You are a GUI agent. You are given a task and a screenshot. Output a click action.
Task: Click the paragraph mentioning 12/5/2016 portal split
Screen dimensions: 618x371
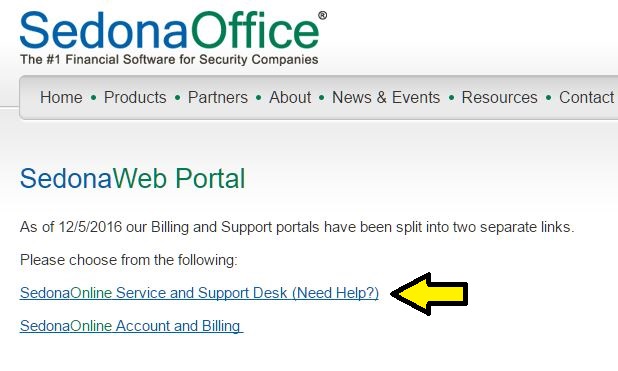pyautogui.click(x=297, y=227)
